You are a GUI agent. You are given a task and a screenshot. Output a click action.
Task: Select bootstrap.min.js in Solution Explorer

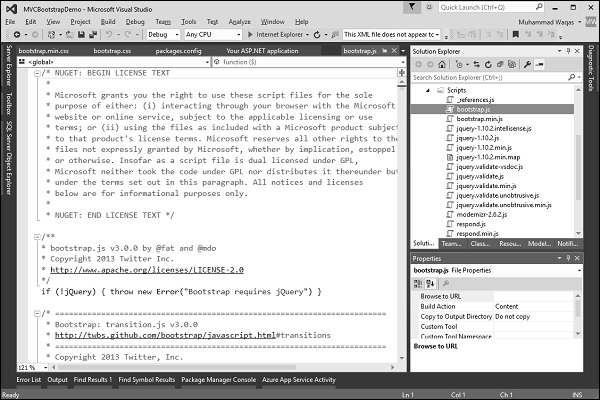click(479, 119)
